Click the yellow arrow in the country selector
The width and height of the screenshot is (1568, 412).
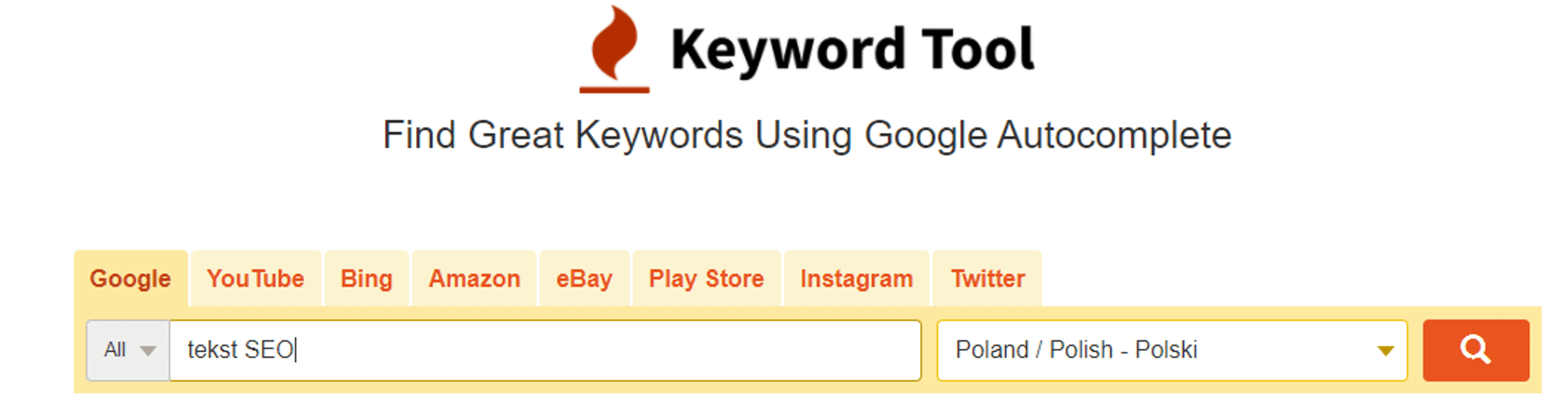click(x=1385, y=351)
